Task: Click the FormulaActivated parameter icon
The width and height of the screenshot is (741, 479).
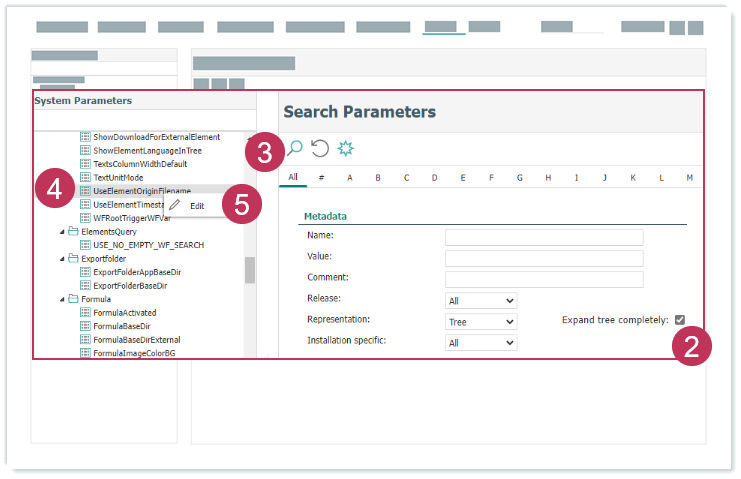Action: [x=85, y=312]
